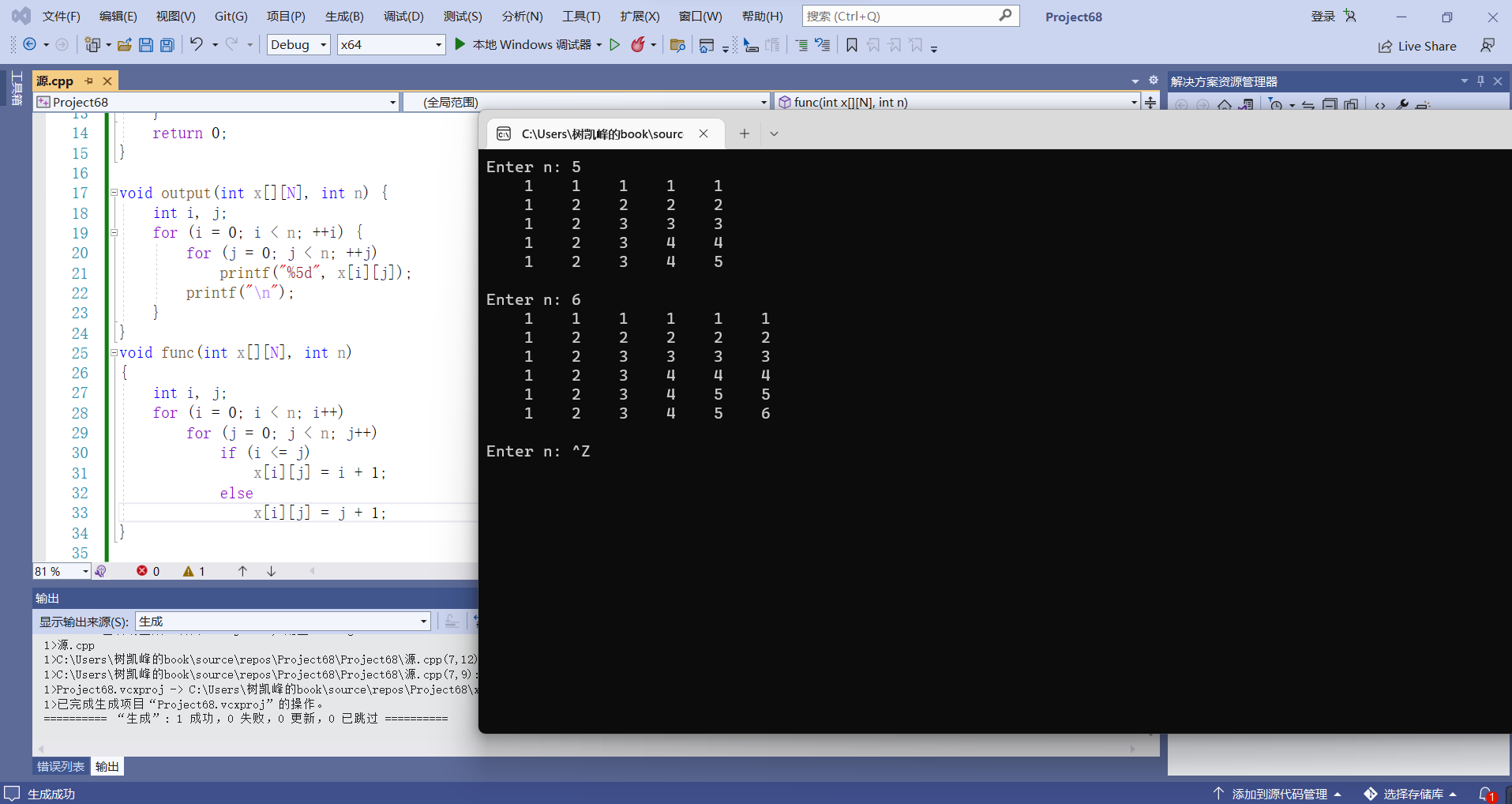Expand the undo history dropdown arrow
This screenshot has height=804, width=1512.
click(215, 45)
